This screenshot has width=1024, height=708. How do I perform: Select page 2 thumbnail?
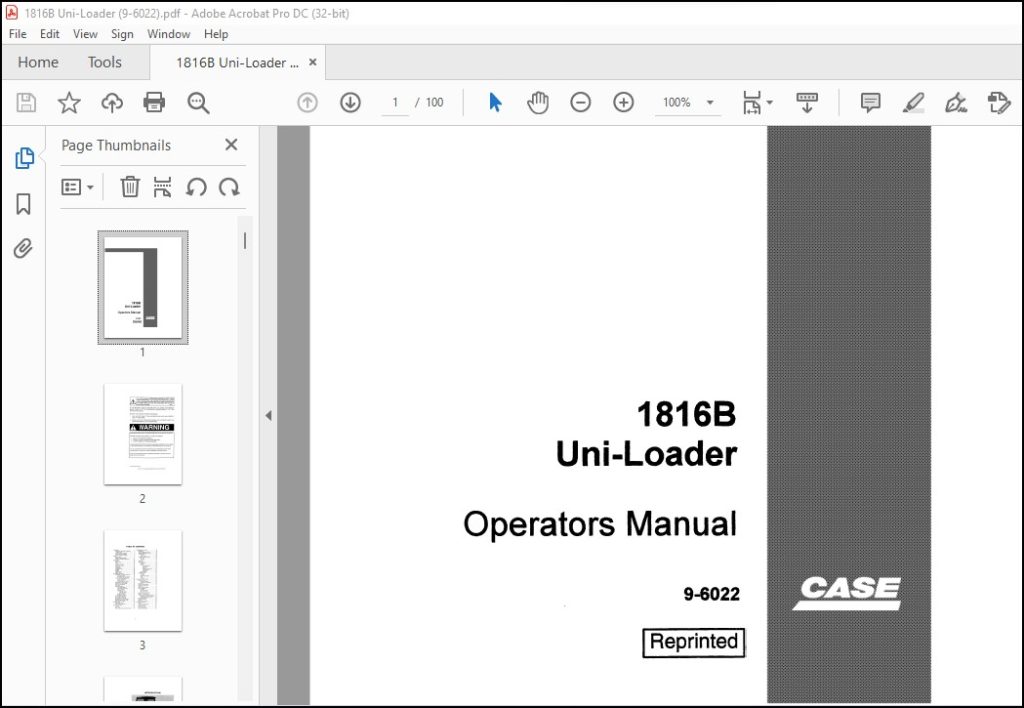(143, 434)
